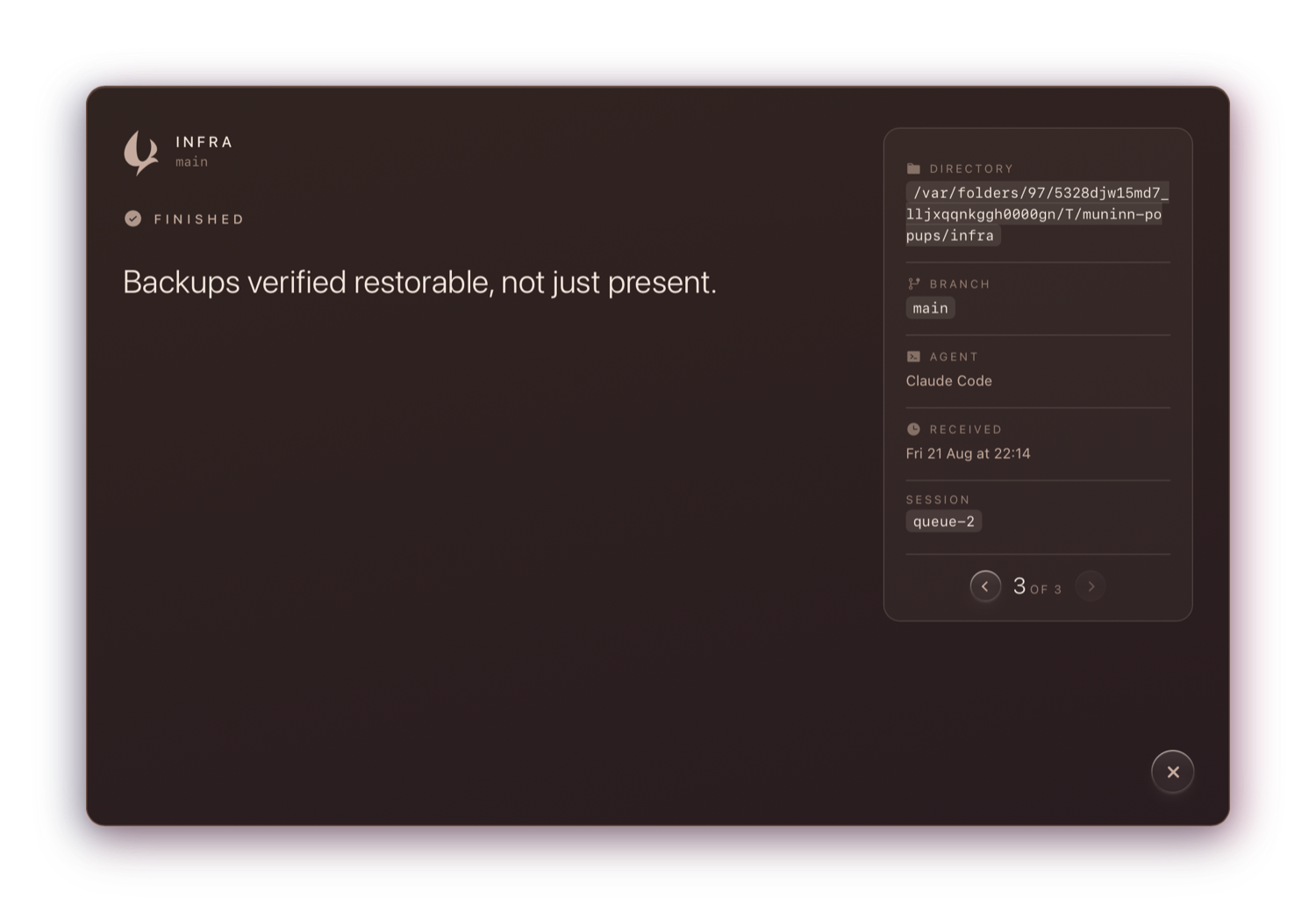Click the INFRA project title
This screenshot has height=912, width=1316.
point(204,142)
